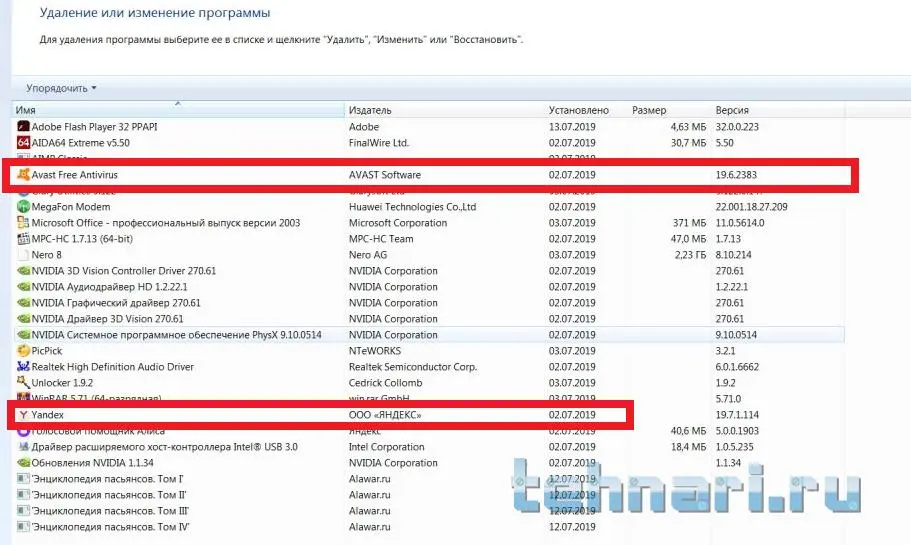Screen dimensions: 911x545
Task: Click version value 22.001.18.27.209
Action: [751, 206]
